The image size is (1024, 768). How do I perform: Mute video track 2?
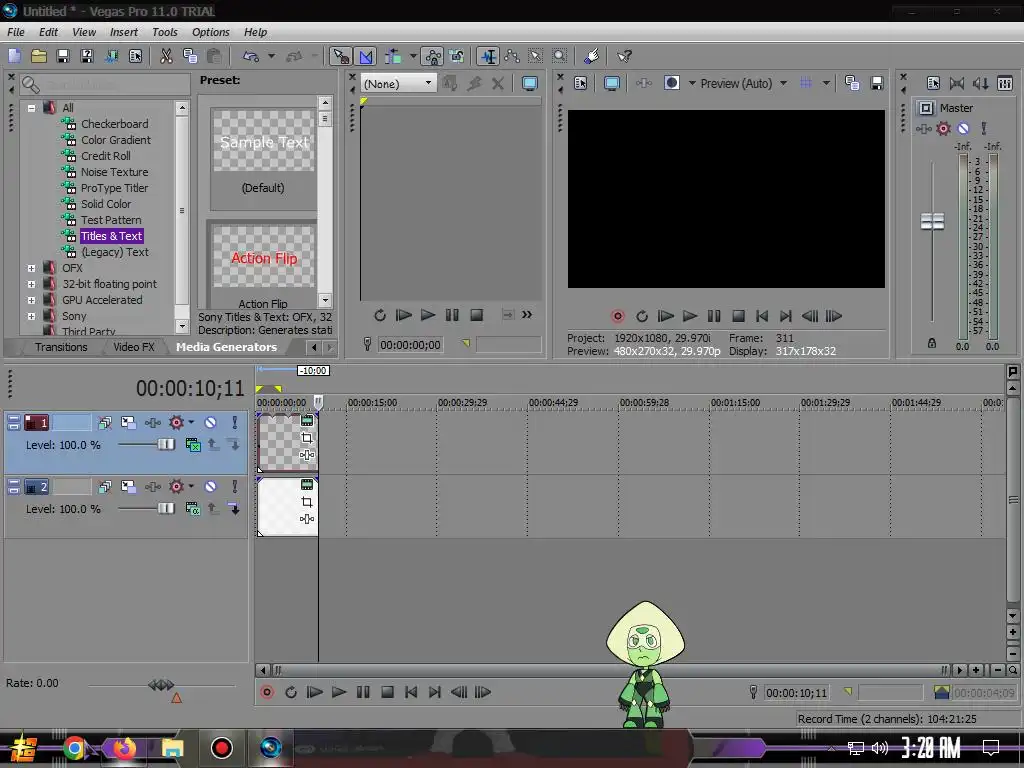click(210, 487)
